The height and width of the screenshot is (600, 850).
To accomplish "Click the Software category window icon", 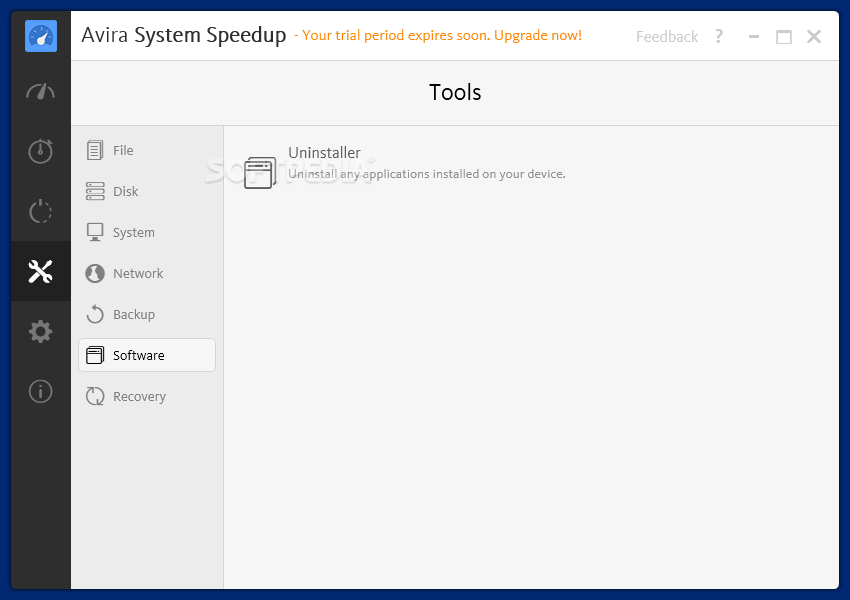I will coord(95,355).
